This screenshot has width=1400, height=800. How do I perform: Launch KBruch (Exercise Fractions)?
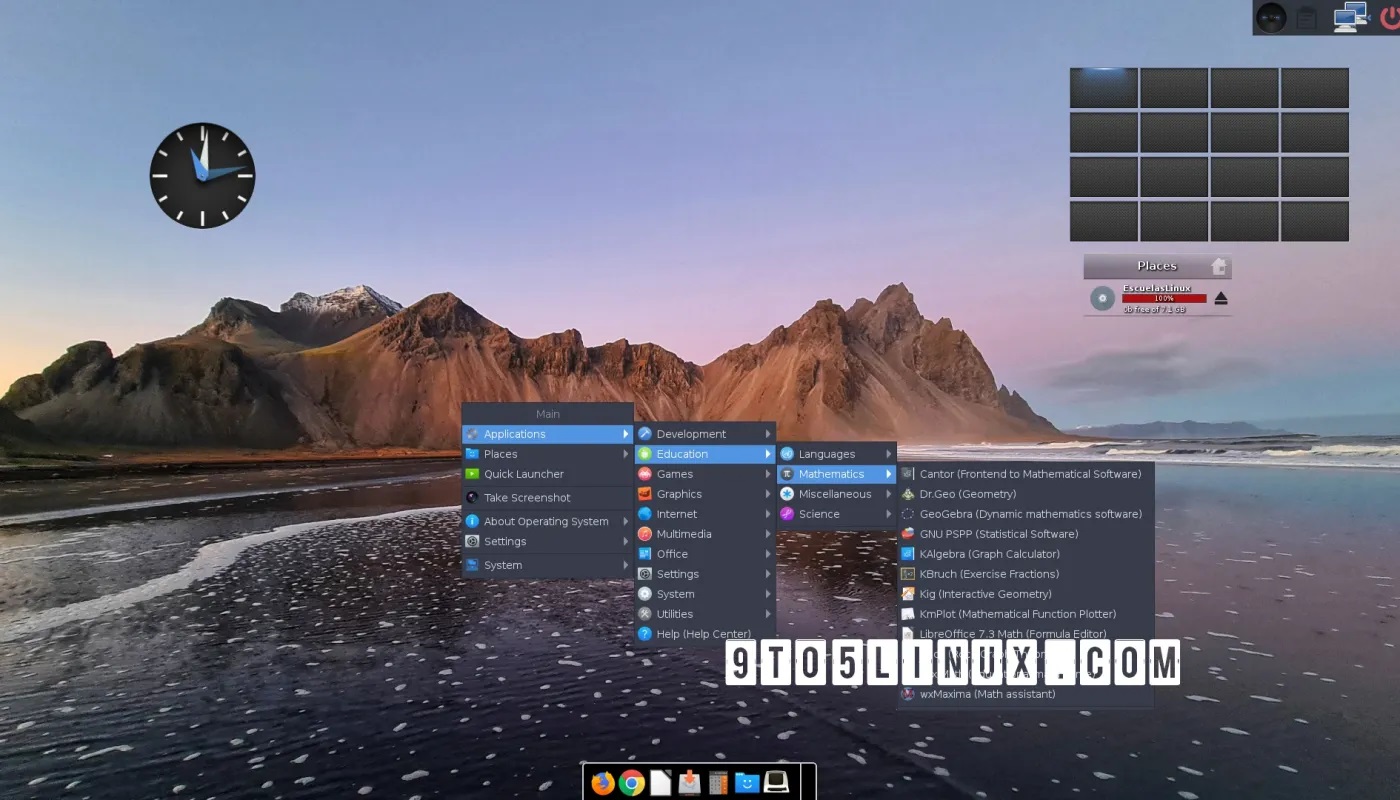[1026, 574]
